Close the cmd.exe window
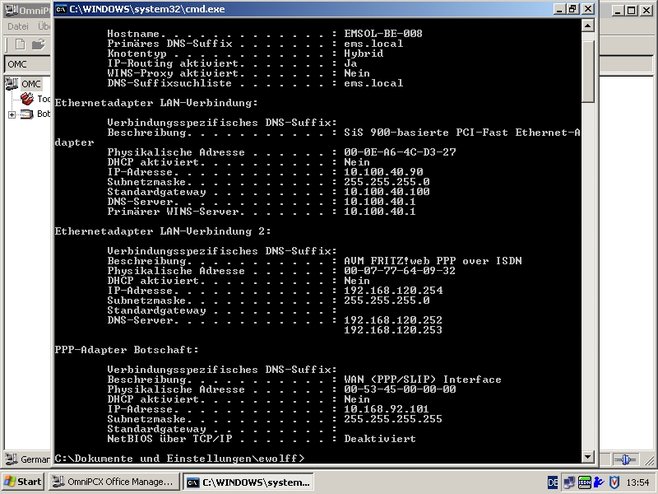Viewport: 658px width, 494px height. [x=588, y=9]
